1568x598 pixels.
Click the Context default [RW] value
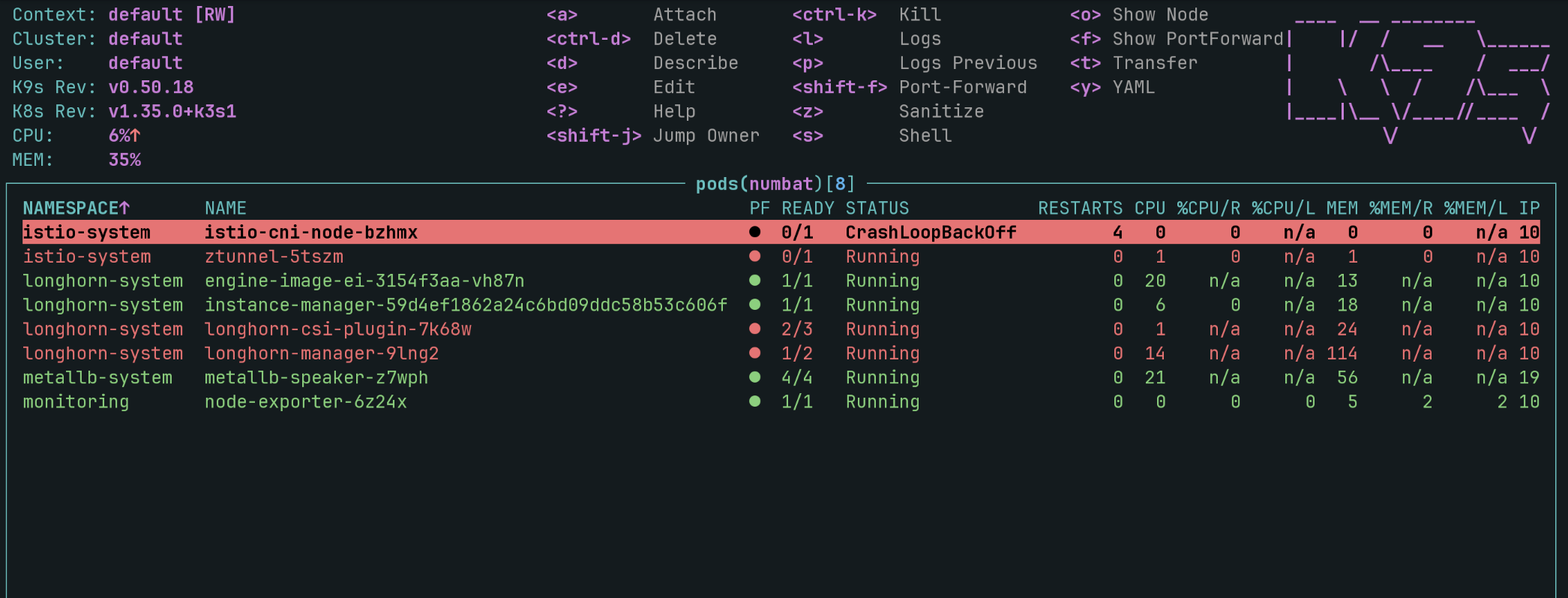pyautogui.click(x=172, y=15)
